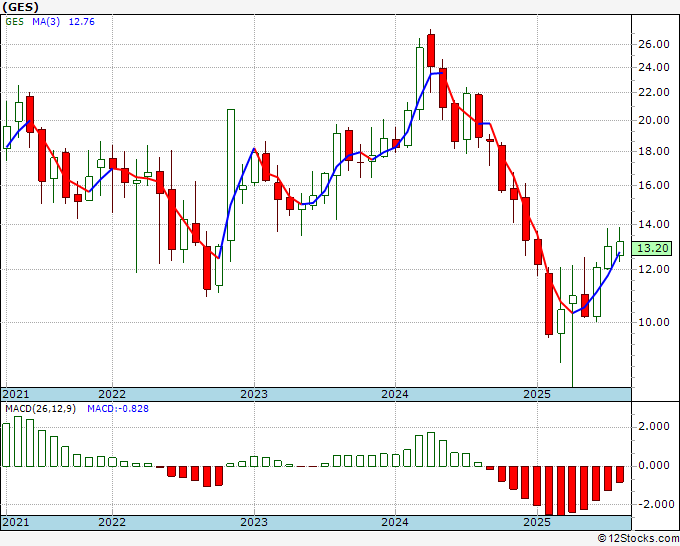Click the tallest green MACD bar in 2021
Screen dimensions: 680x546
coord(18,441)
